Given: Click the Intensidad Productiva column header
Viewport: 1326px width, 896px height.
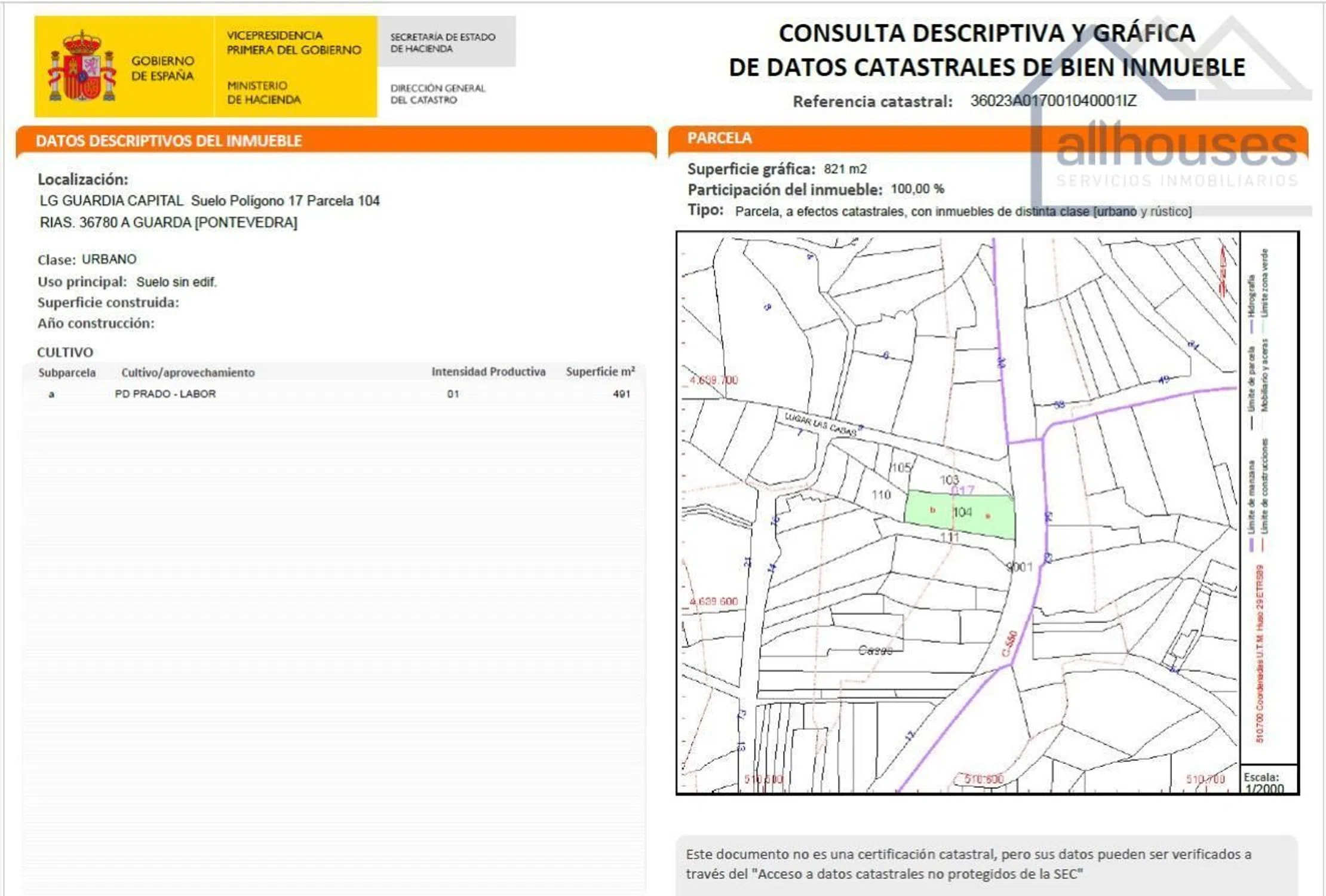Looking at the screenshot, I should click(x=488, y=372).
